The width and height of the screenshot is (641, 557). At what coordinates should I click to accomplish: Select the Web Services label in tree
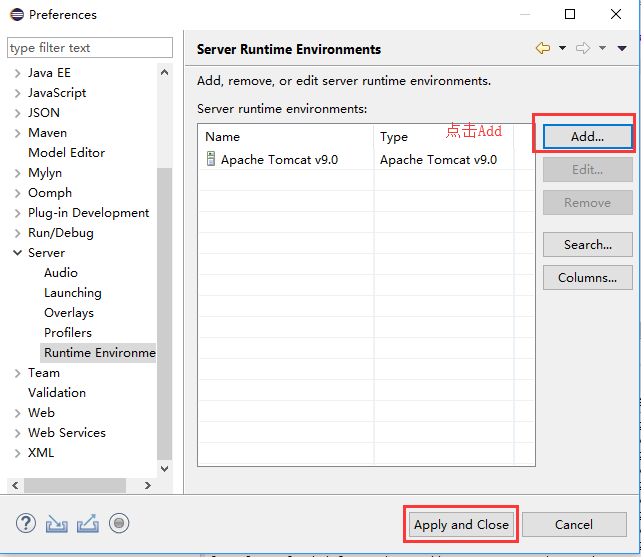click(x=67, y=433)
